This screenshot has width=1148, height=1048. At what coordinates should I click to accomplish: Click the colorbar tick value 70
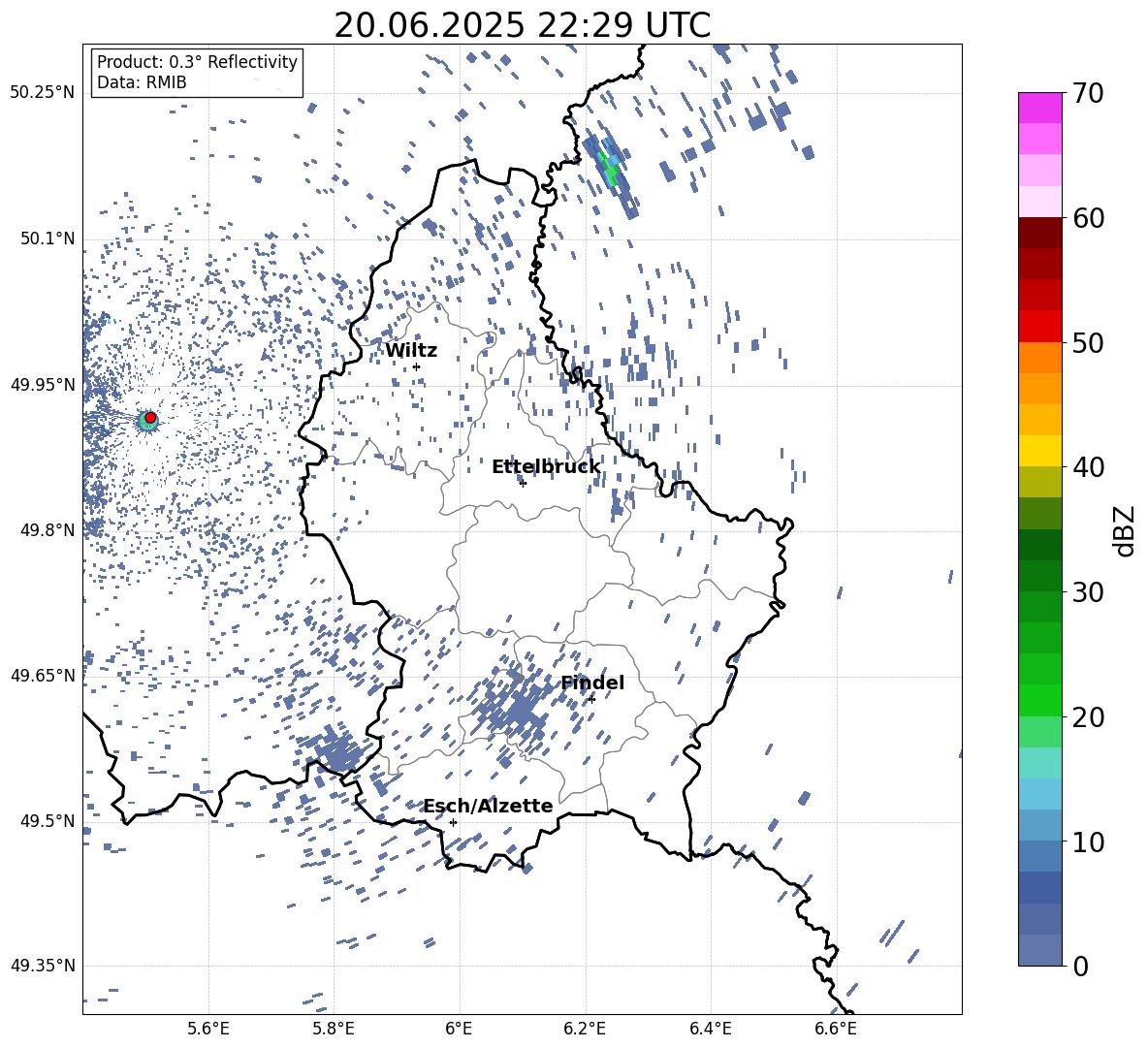coord(1088,93)
